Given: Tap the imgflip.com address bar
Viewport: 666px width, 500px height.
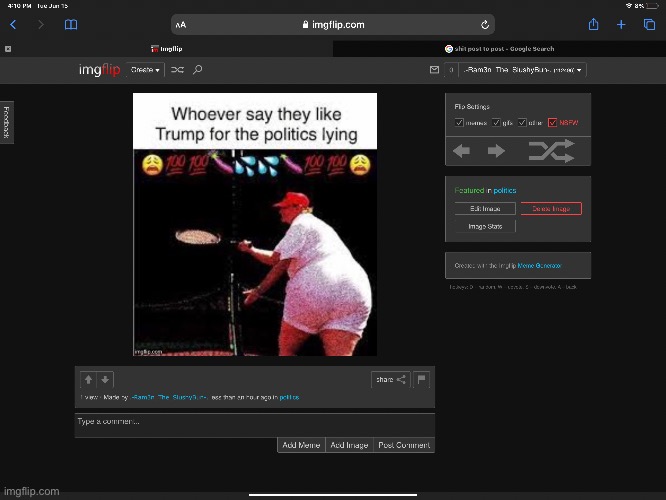Looking at the screenshot, I should (x=333, y=25).
